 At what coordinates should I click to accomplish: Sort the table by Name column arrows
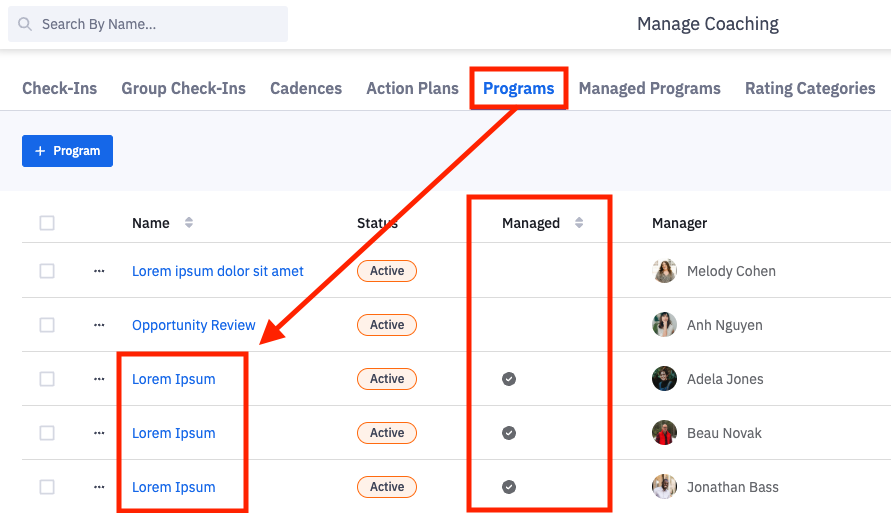(x=189, y=223)
